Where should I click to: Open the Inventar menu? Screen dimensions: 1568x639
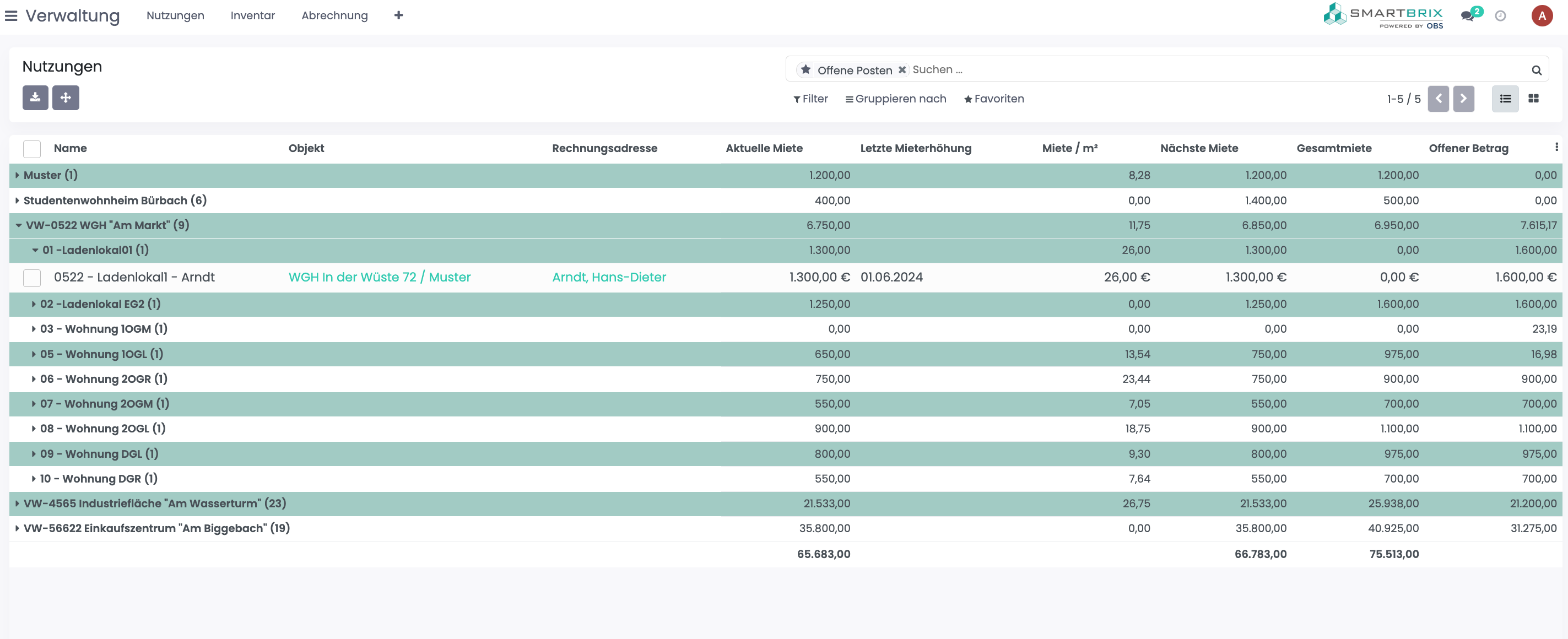coord(252,16)
